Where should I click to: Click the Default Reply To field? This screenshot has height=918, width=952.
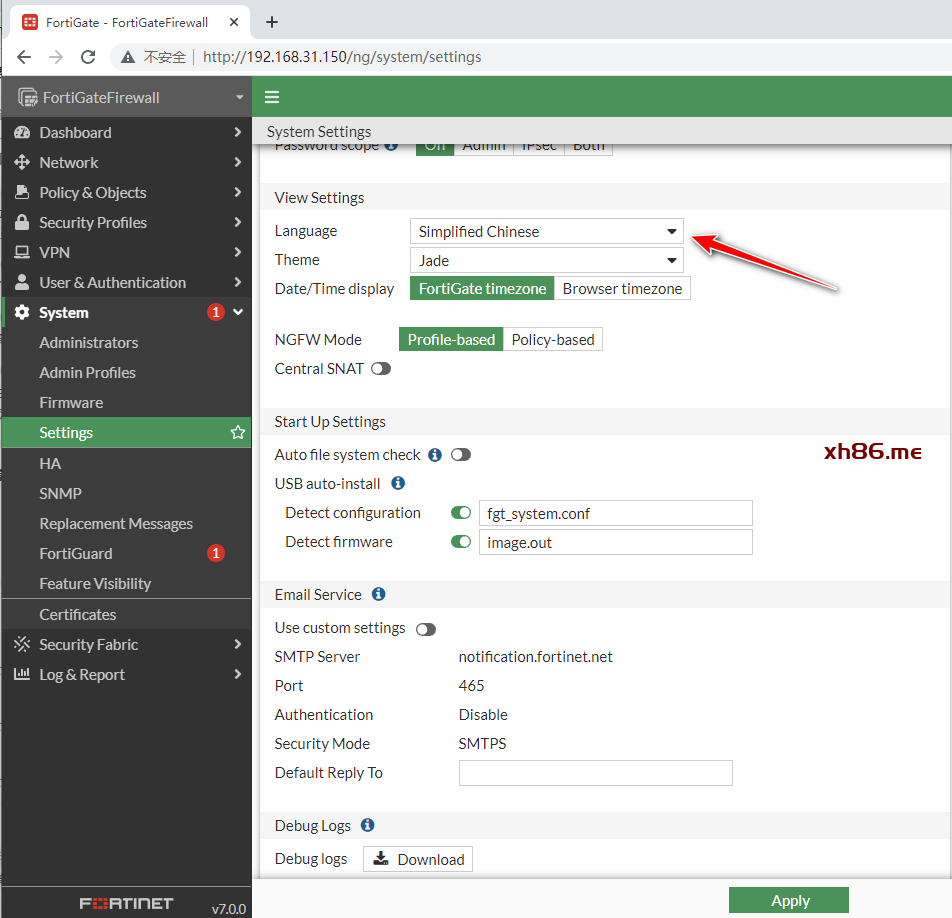pyautogui.click(x=596, y=773)
